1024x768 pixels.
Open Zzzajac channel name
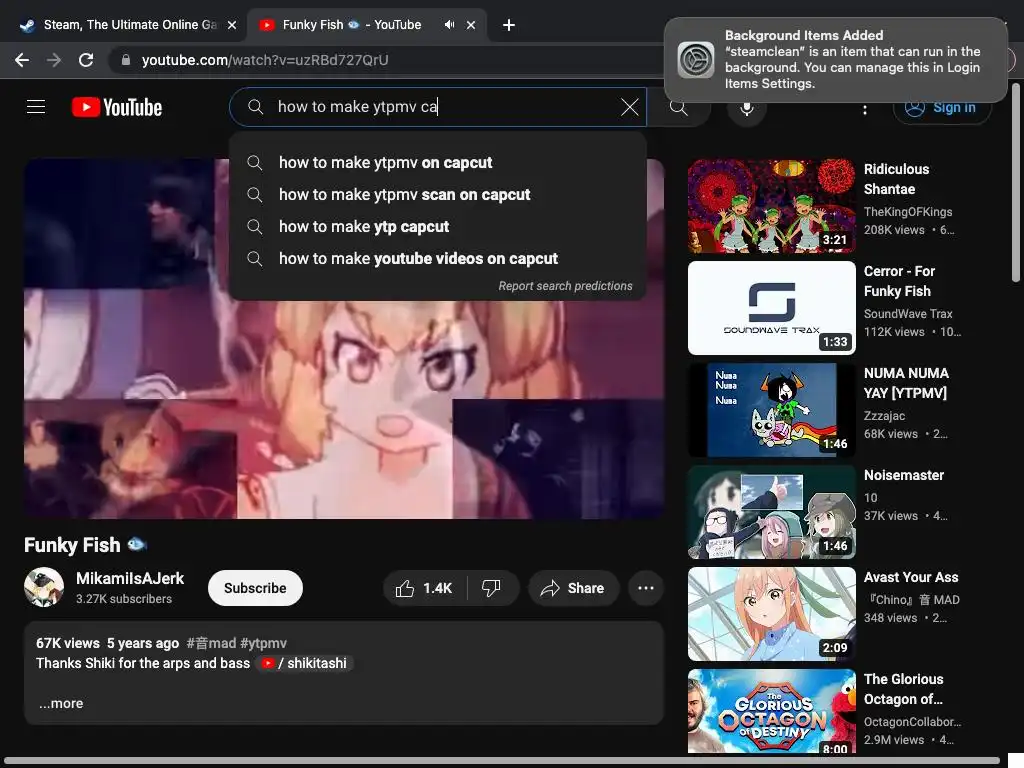(884, 415)
